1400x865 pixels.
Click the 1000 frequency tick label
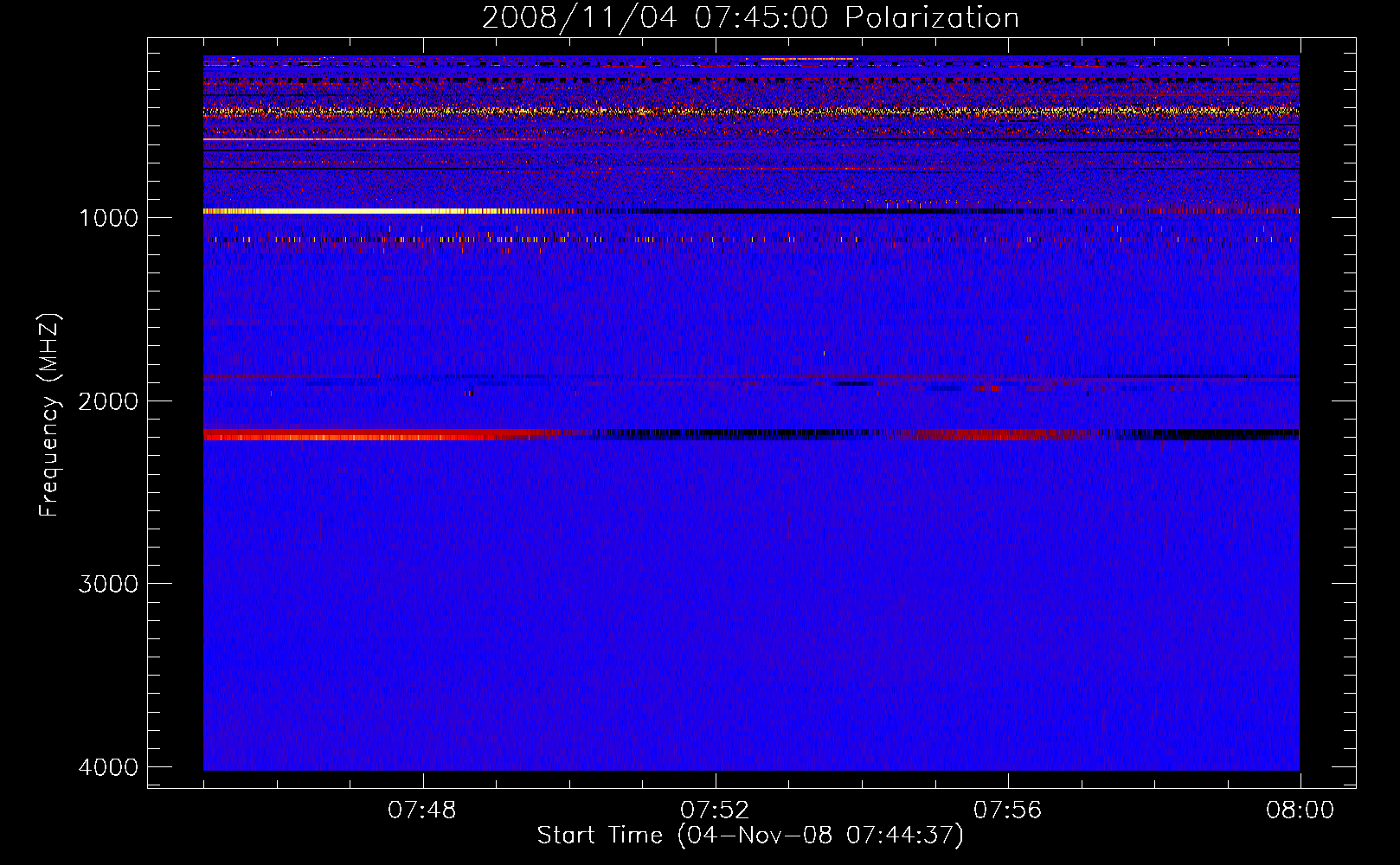(x=108, y=218)
